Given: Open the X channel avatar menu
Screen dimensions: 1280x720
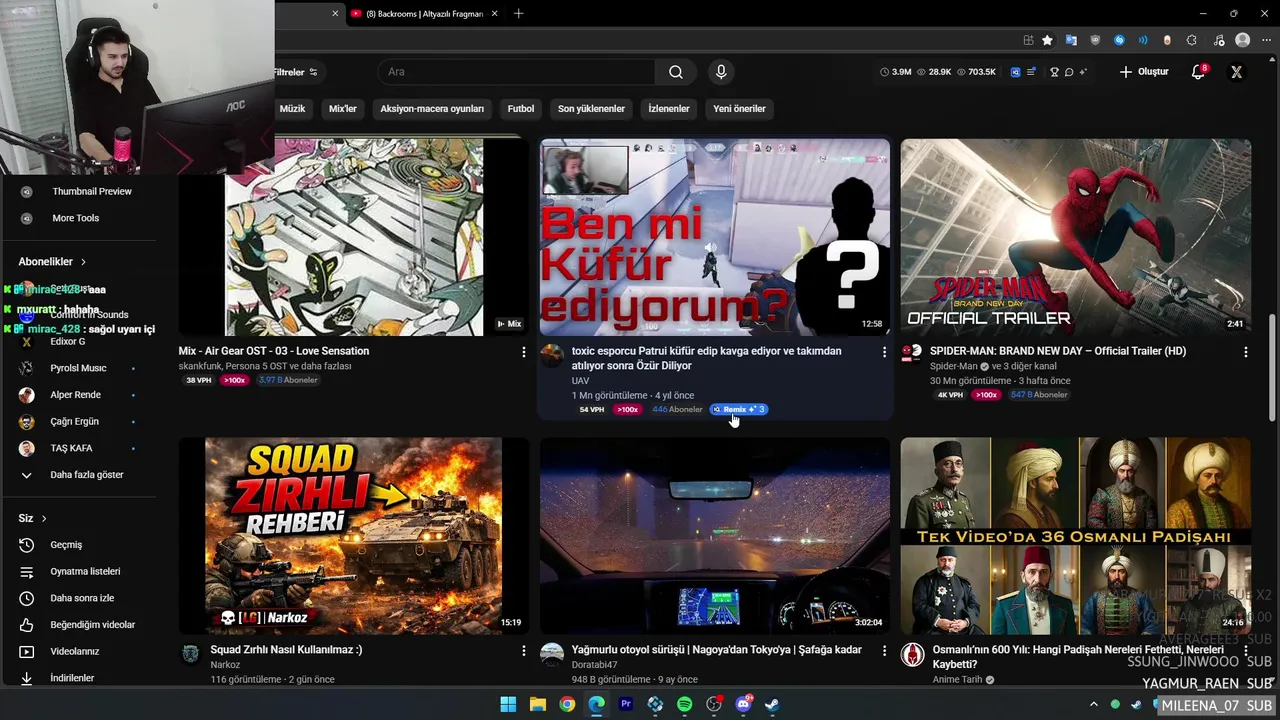Looking at the screenshot, I should [1237, 72].
